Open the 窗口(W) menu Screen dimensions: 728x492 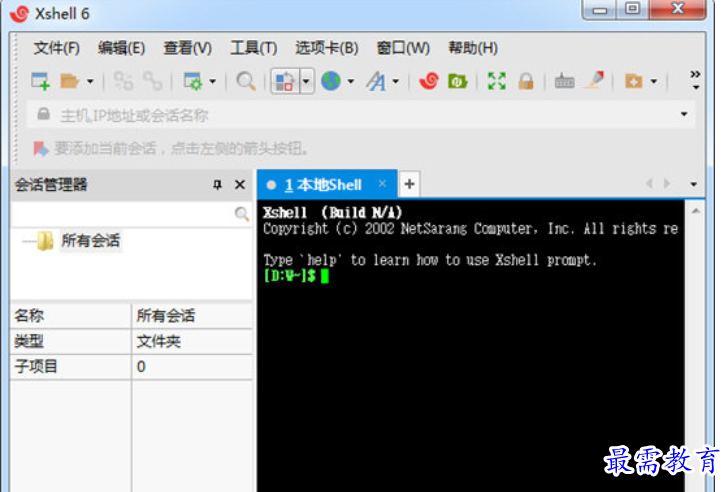[x=403, y=48]
